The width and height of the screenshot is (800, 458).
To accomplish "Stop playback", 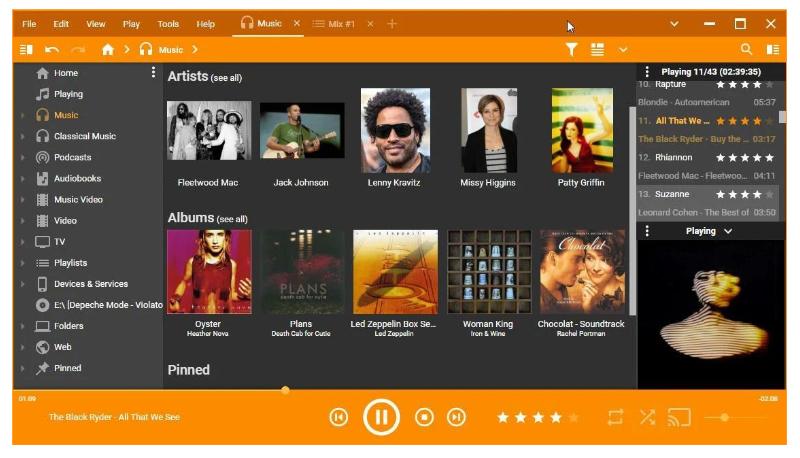I will [x=424, y=417].
